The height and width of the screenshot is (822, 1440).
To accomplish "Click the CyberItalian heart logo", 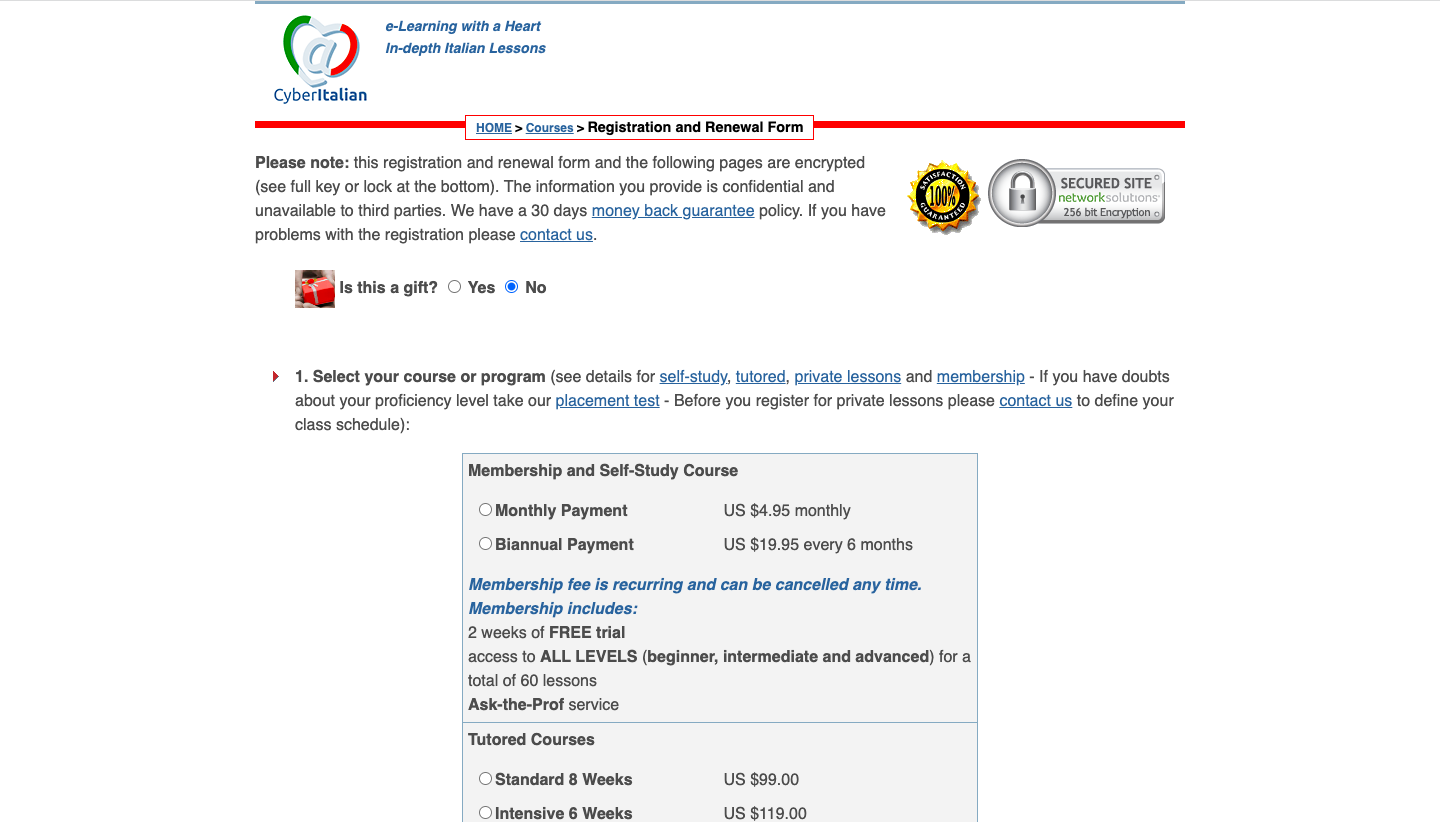I will (320, 59).
